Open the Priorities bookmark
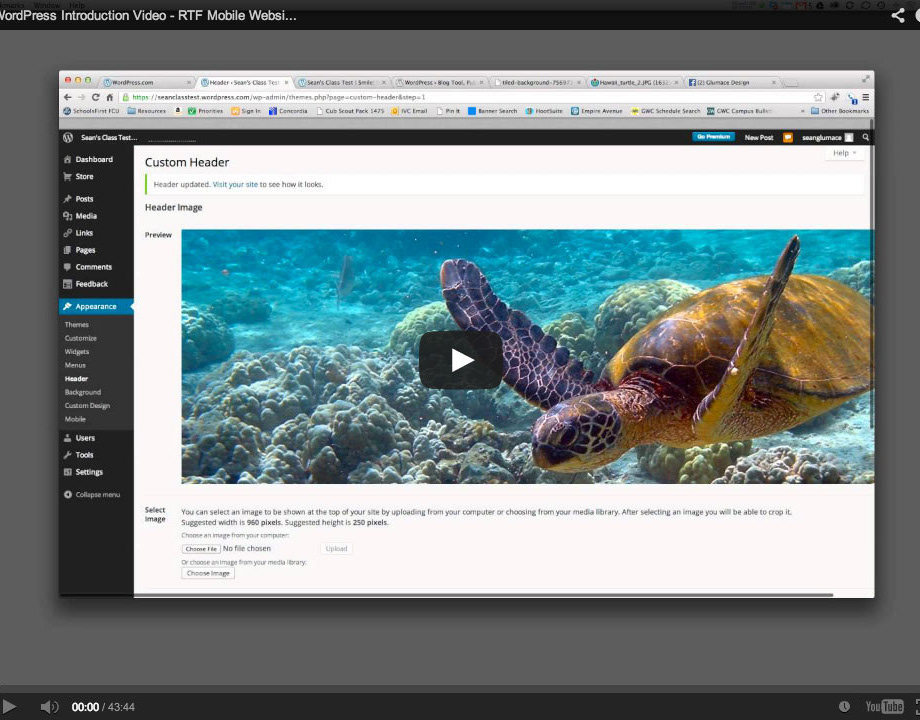 [x=205, y=111]
